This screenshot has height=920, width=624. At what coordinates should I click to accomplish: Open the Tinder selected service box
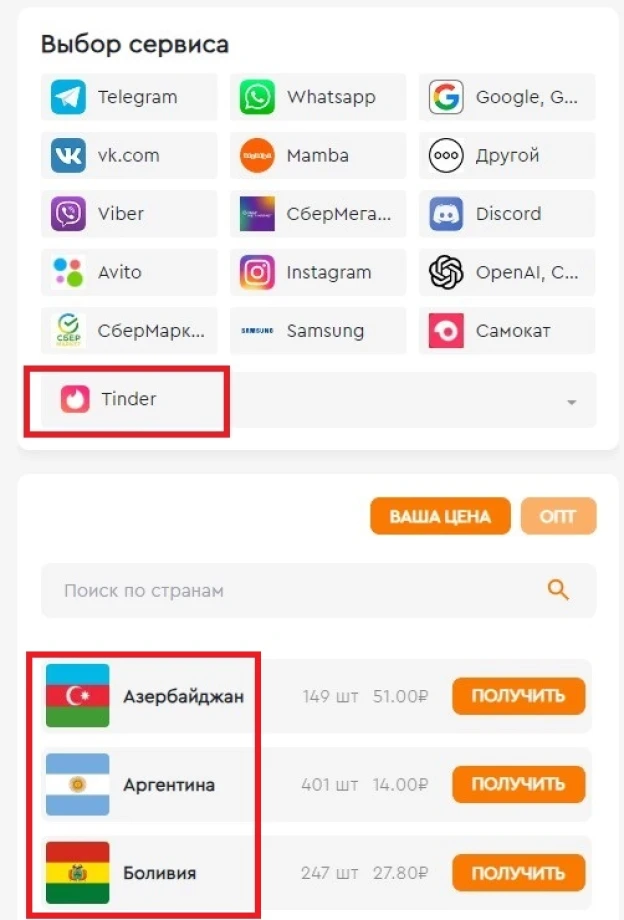tap(318, 400)
